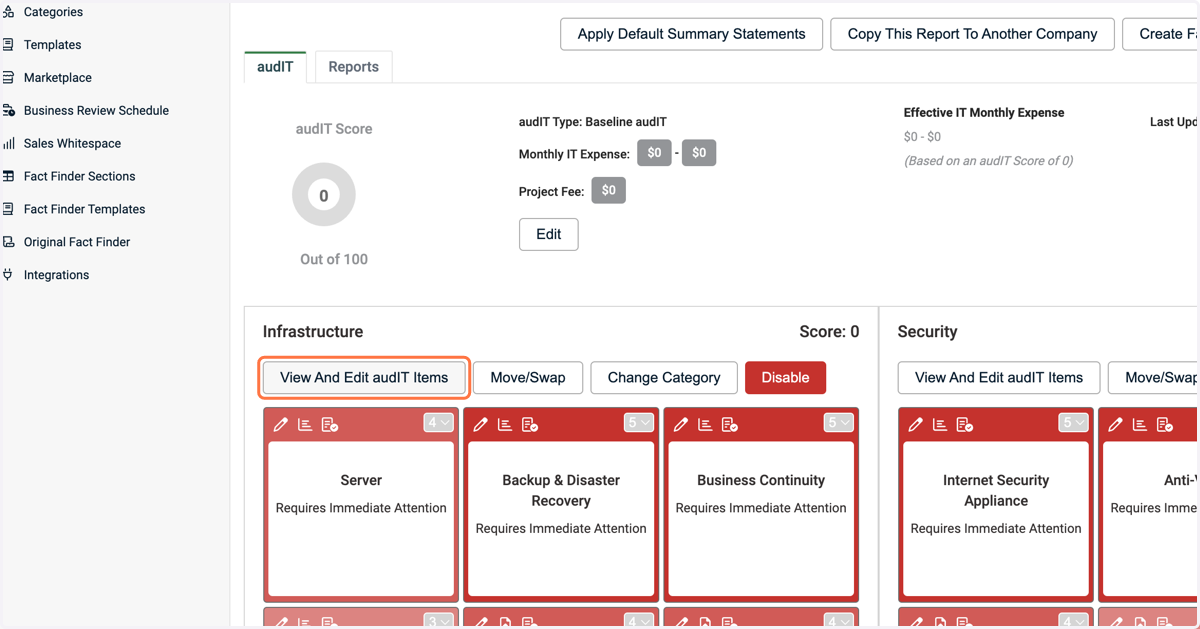1200x629 pixels.
Task: Click summary lines icon on Internet Security Appliance
Action: coord(940,425)
